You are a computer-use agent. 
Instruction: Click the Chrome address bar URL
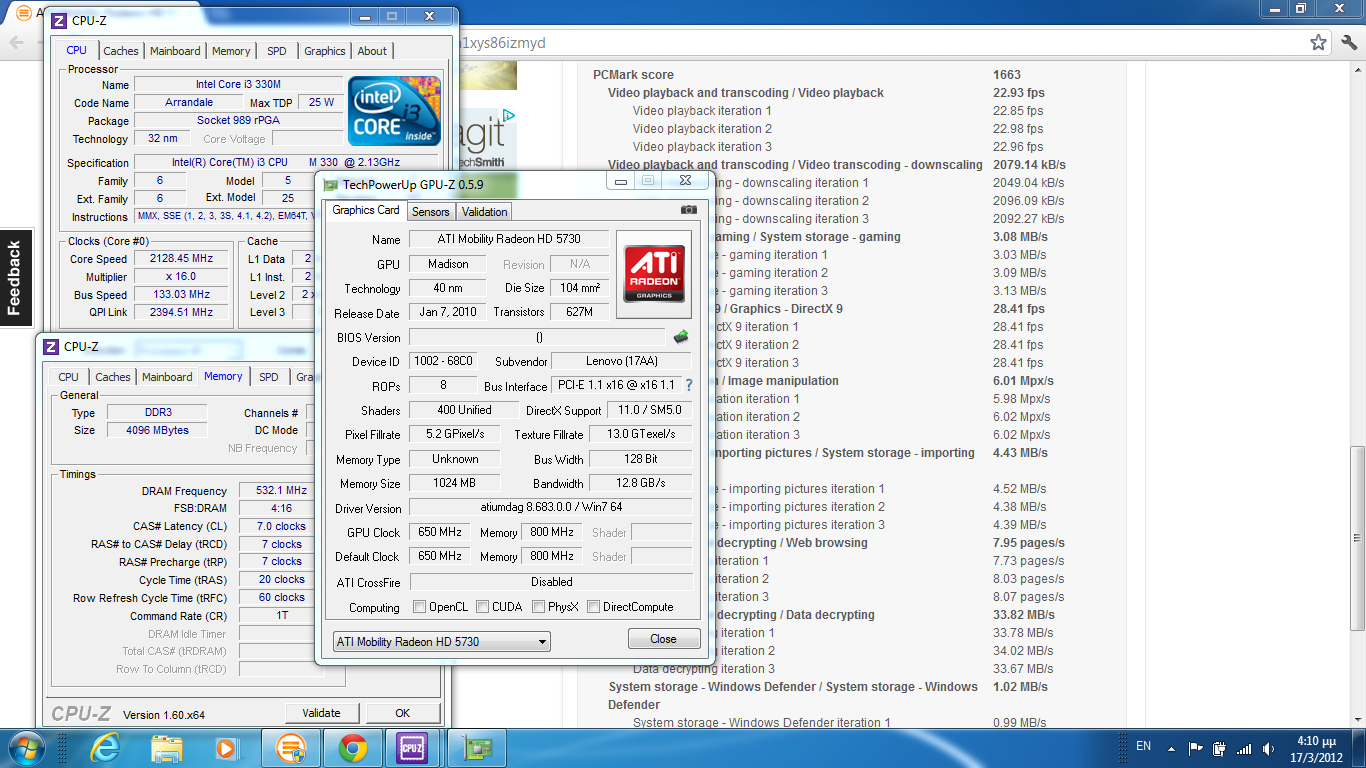(502, 43)
